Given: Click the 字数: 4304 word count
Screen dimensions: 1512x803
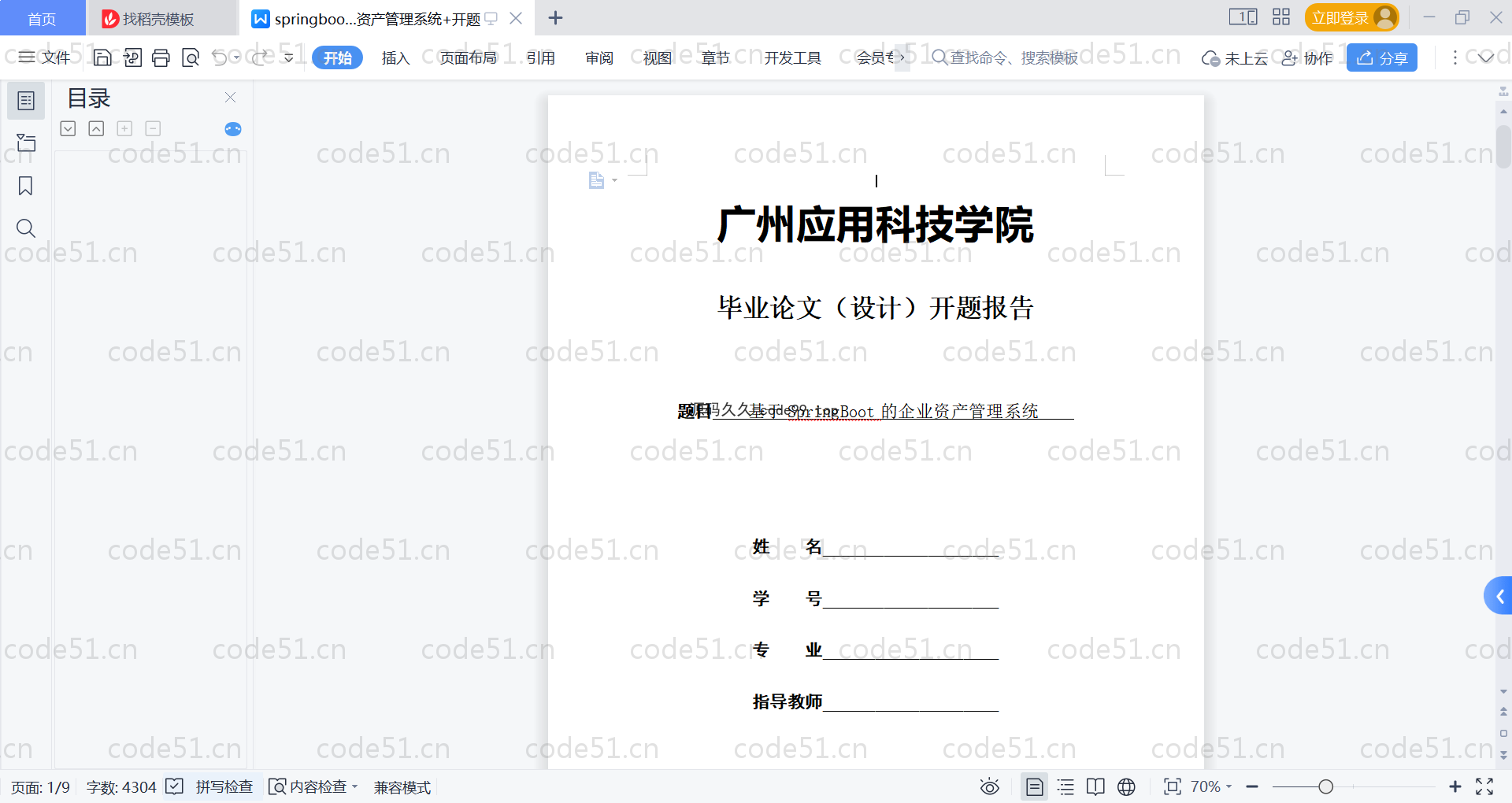Looking at the screenshot, I should tap(121, 787).
